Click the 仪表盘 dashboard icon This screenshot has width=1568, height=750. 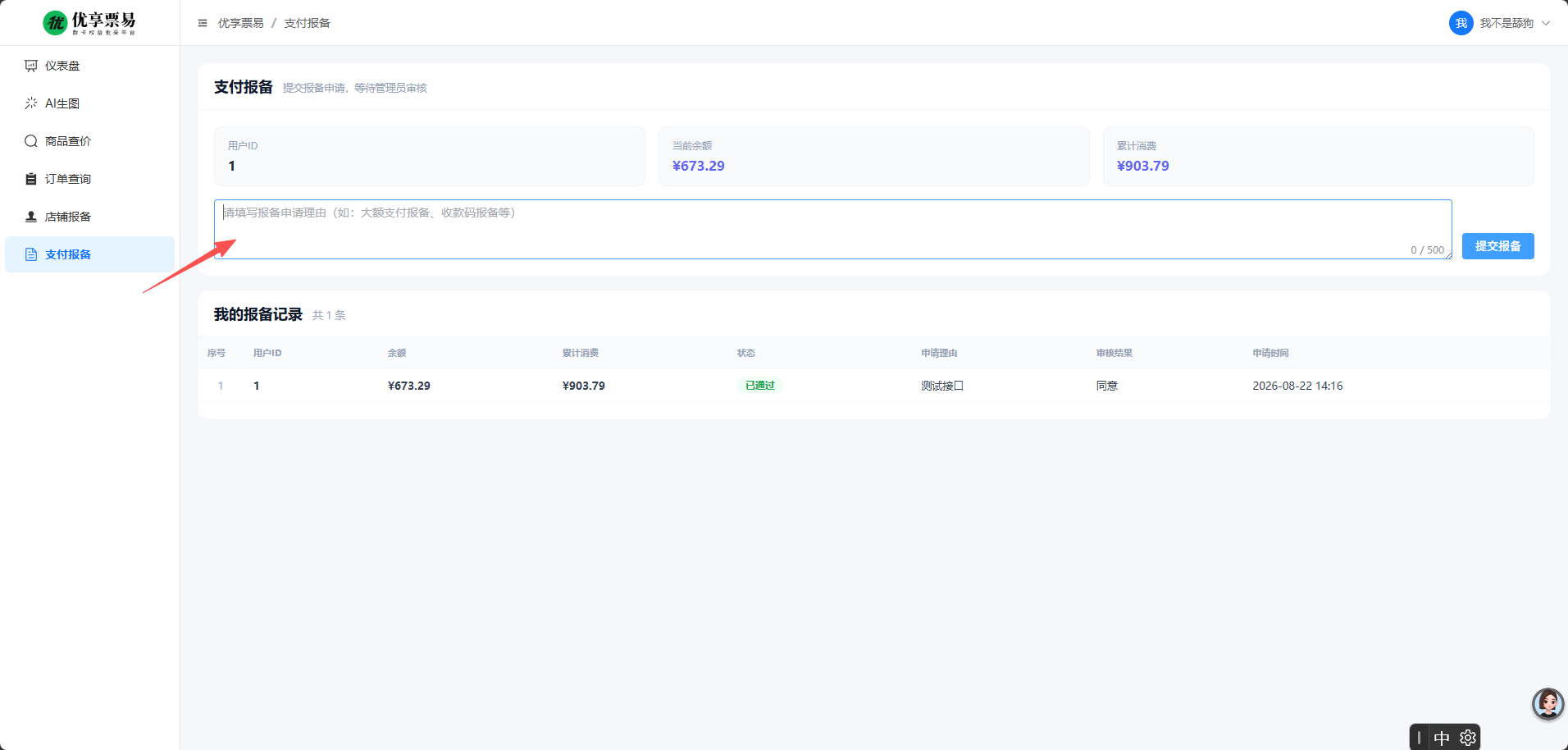coord(31,66)
